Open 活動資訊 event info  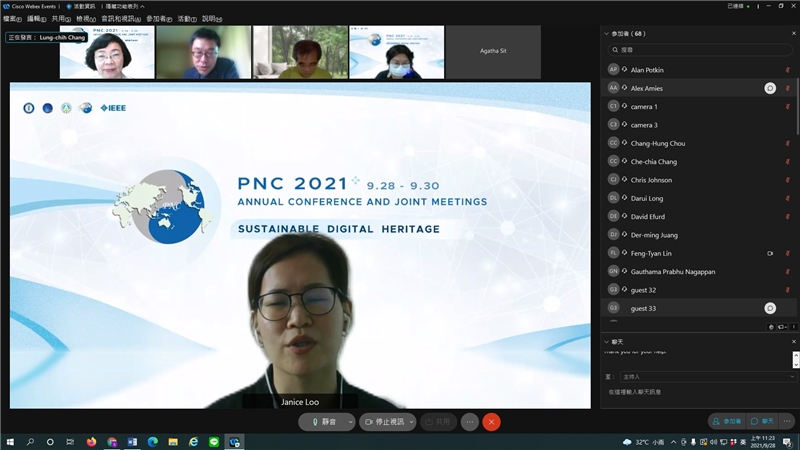point(81,6)
